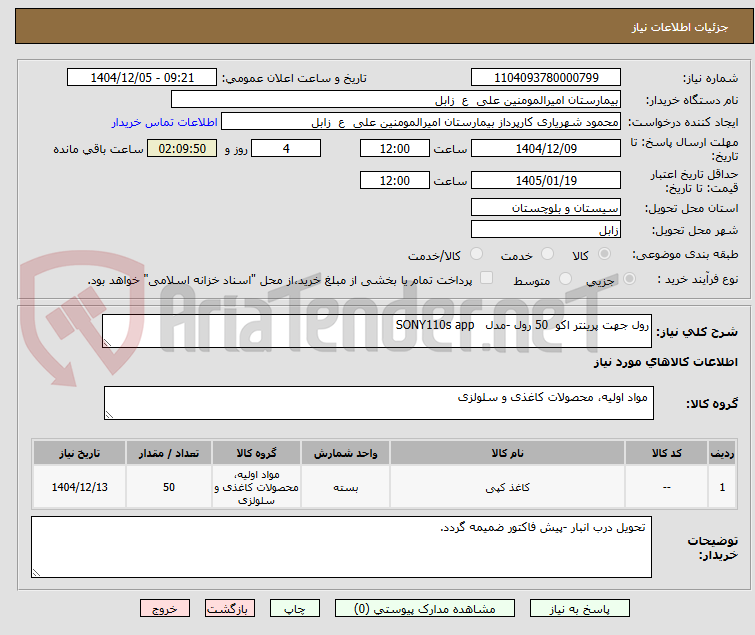Image resolution: width=755 pixels, height=635 pixels.
Task: Click the ردیف column header
Action: click(722, 453)
